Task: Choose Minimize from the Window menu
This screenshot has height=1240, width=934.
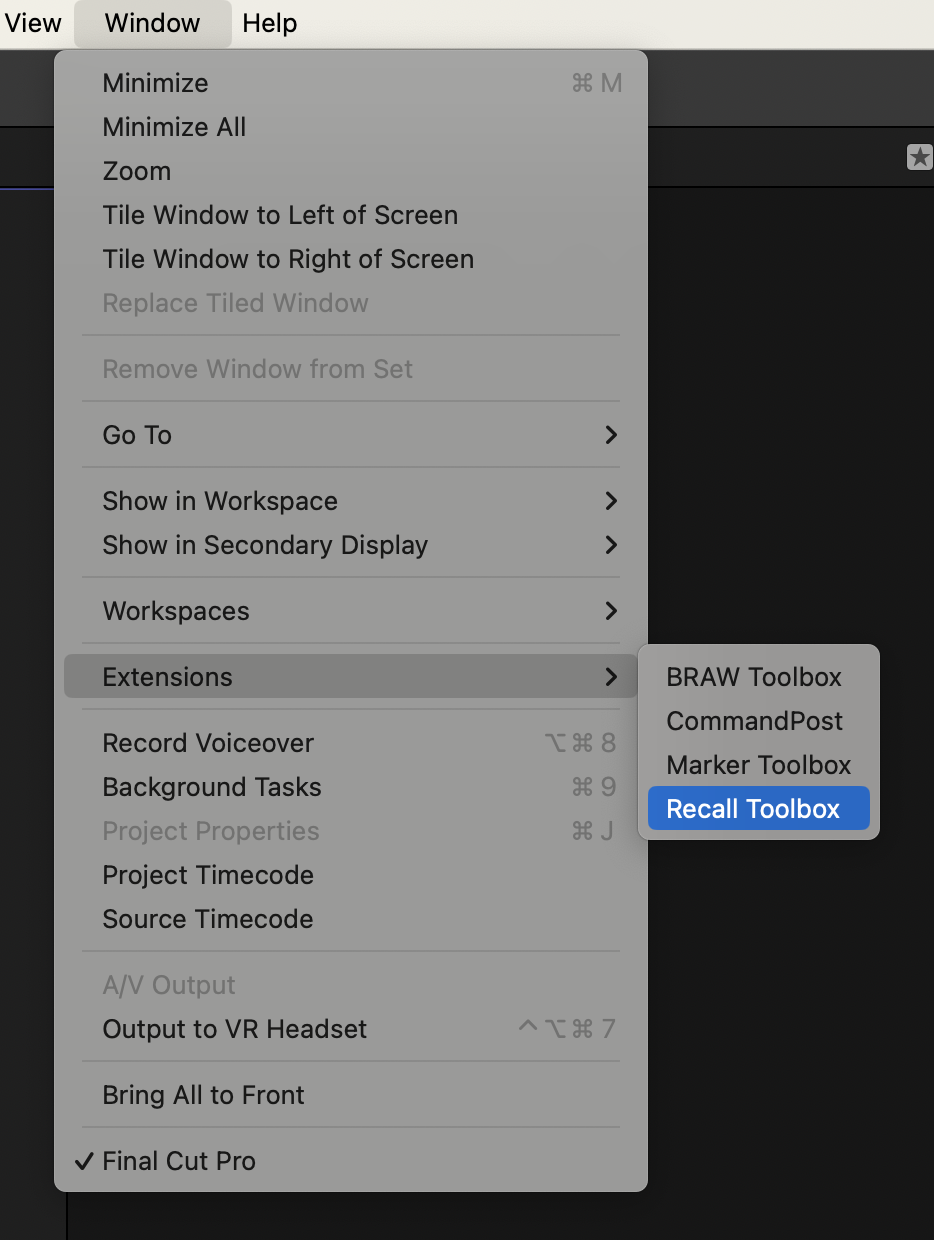Action: [155, 83]
